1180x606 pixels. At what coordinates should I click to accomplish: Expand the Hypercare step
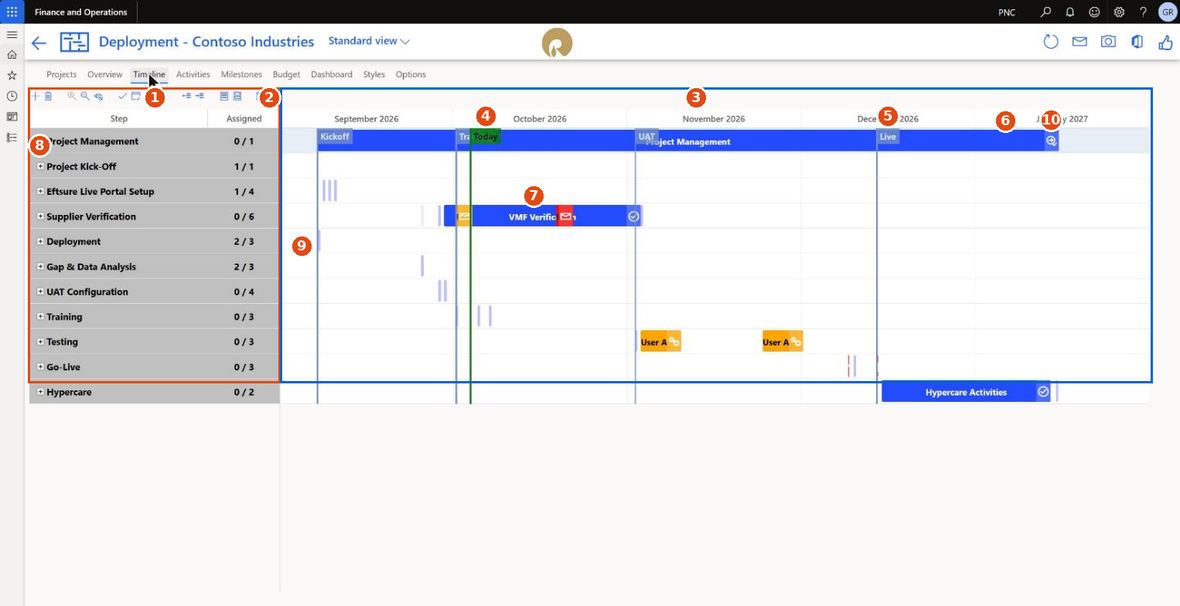coord(41,392)
